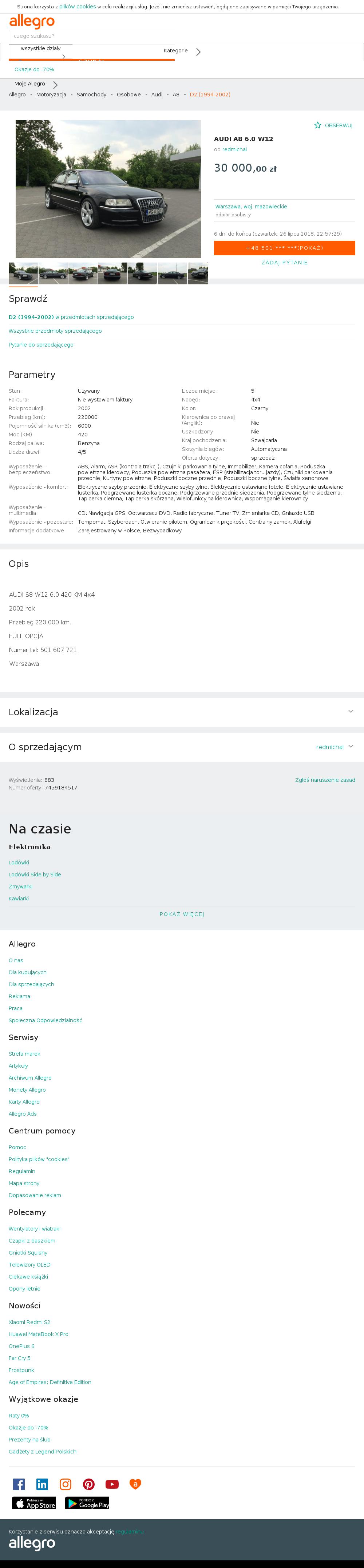This screenshot has height=1568, width=364.
Task: Click the search field czego szukasz
Action: click(91, 36)
